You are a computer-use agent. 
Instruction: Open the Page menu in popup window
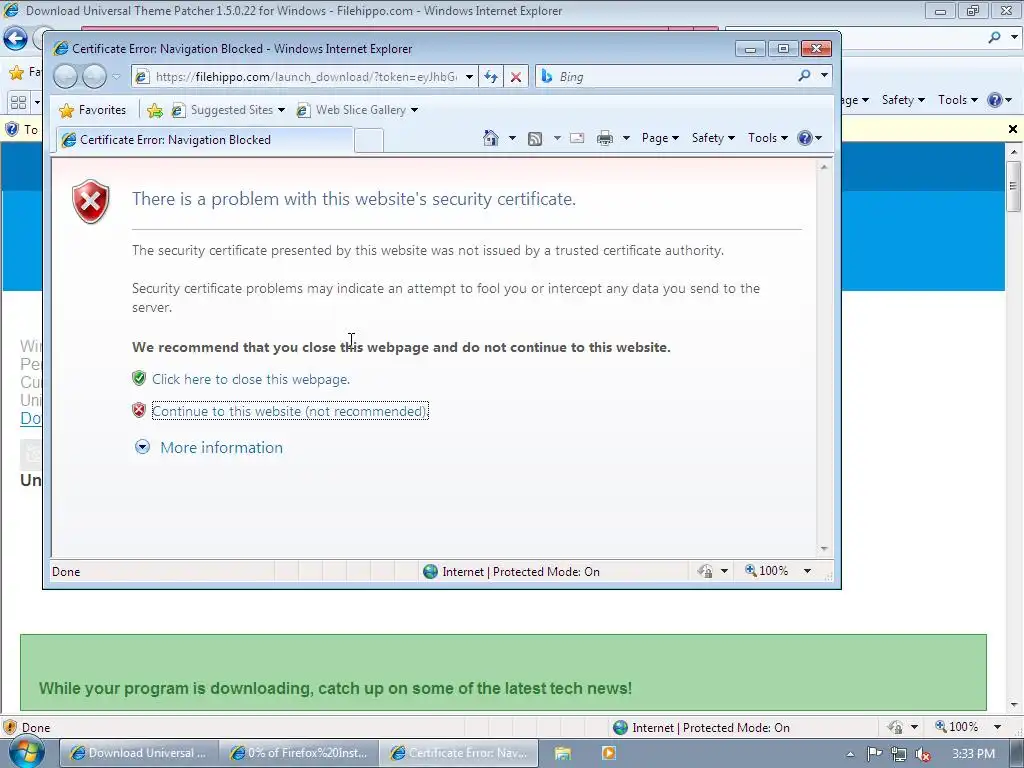[x=660, y=138]
